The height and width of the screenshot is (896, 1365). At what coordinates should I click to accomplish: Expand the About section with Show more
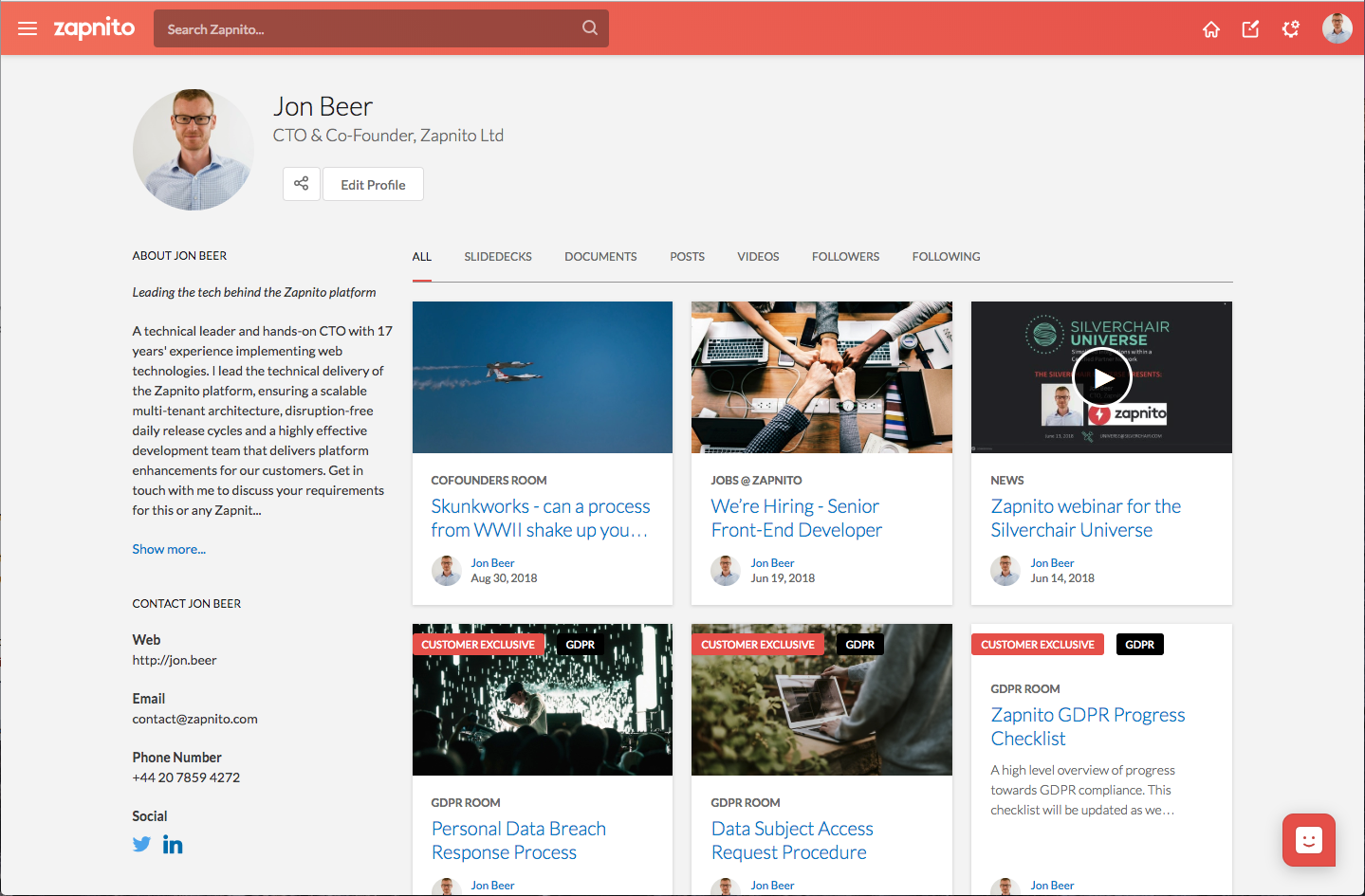click(x=169, y=548)
